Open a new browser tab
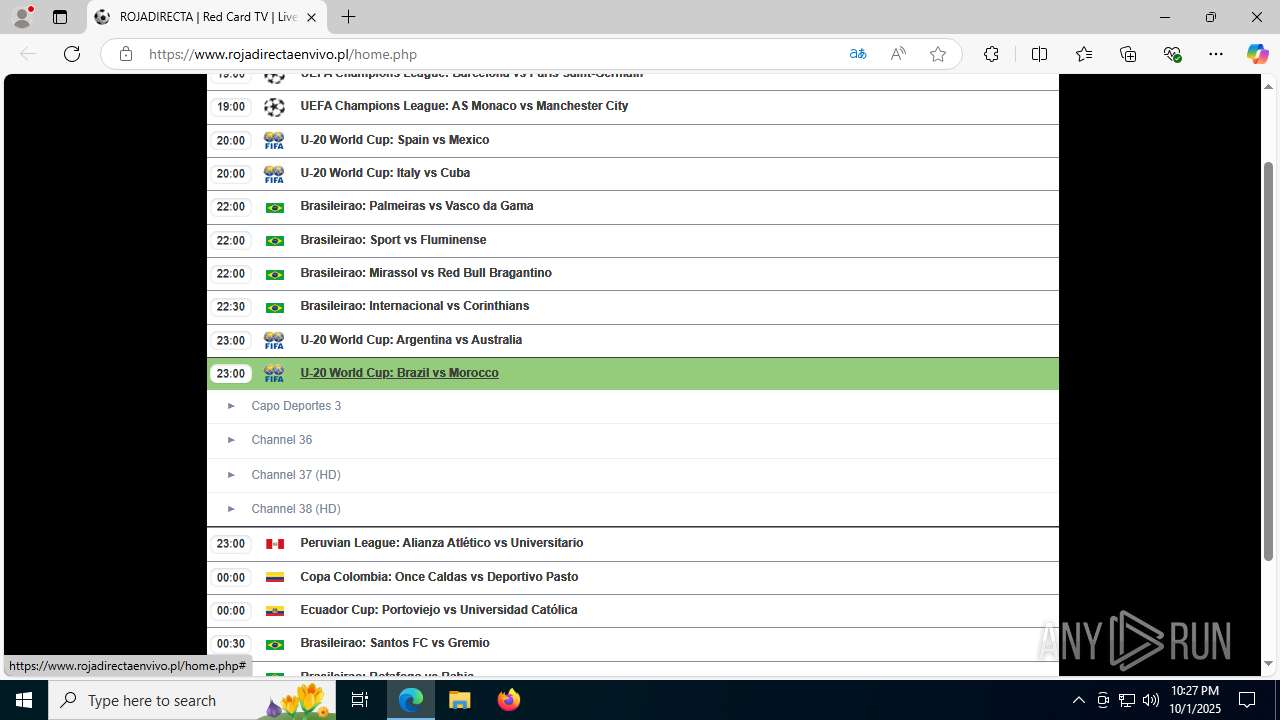The image size is (1280, 720). (x=348, y=17)
